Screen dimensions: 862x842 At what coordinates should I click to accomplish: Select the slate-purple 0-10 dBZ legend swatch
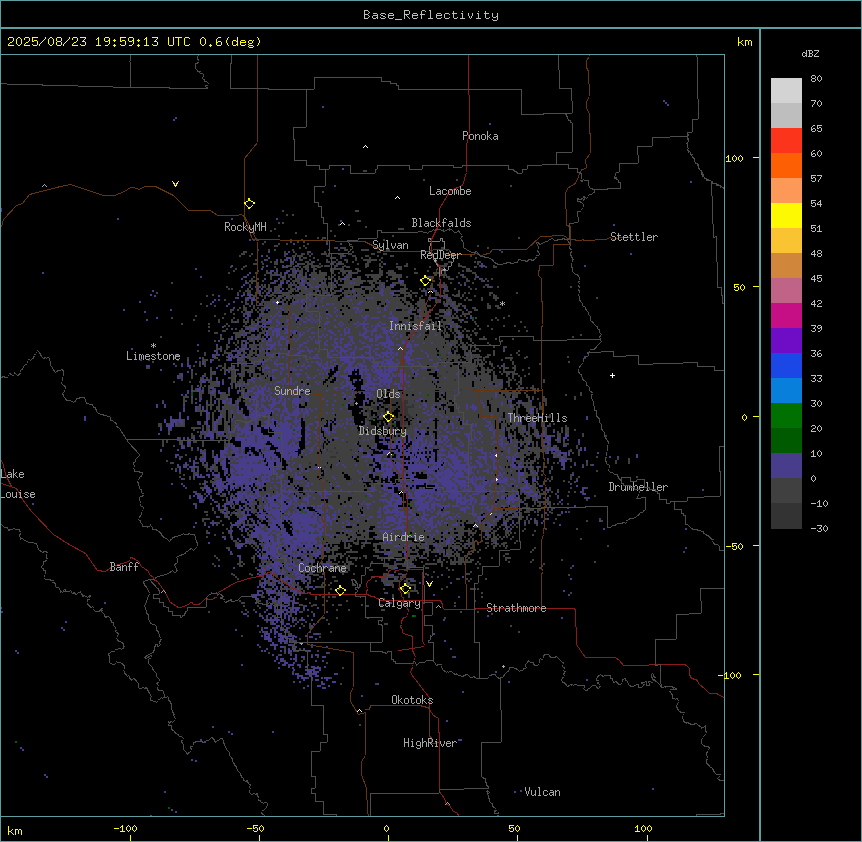[x=786, y=466]
